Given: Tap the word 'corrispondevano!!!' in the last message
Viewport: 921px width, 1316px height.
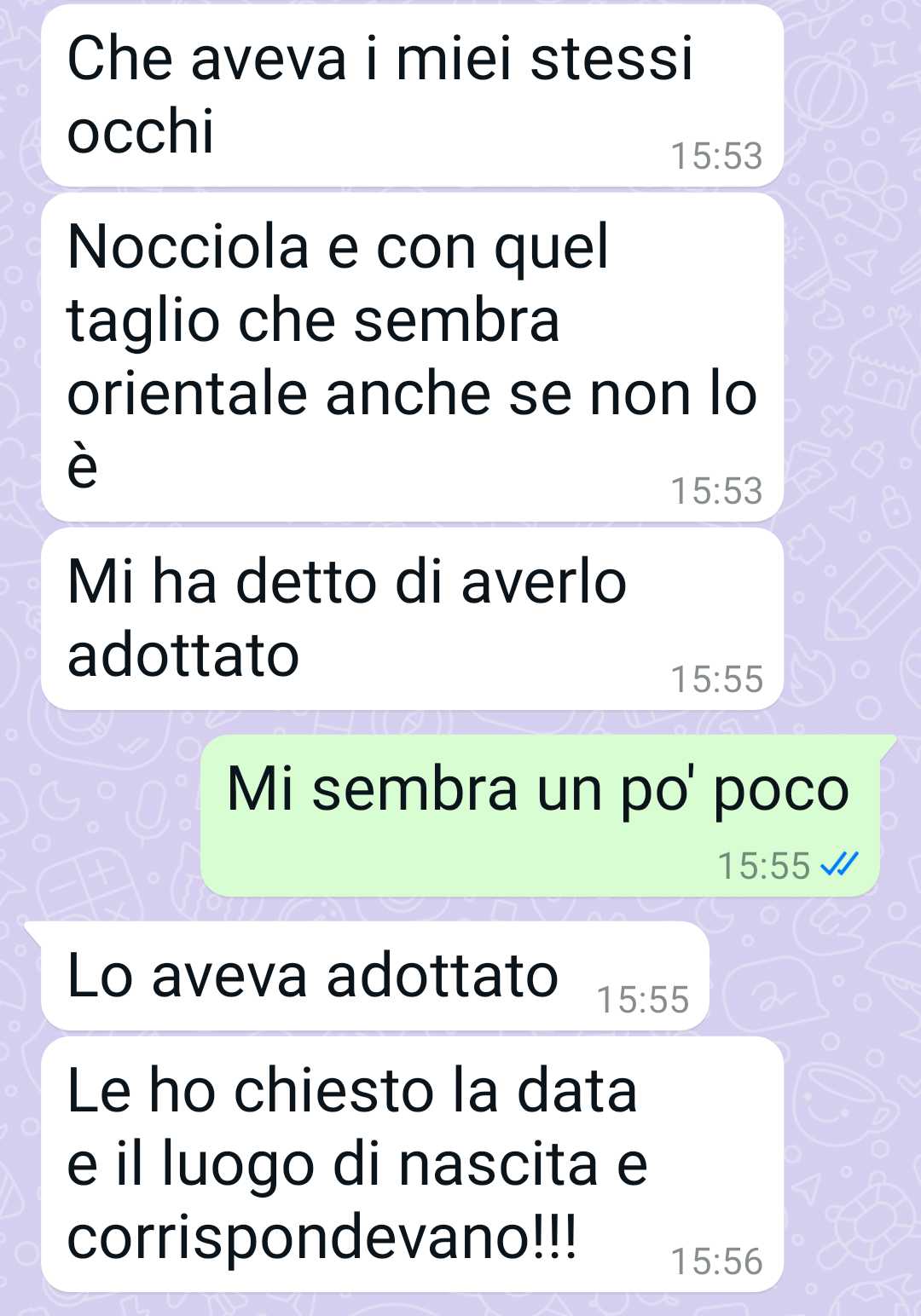Looking at the screenshot, I should tap(322, 1238).
